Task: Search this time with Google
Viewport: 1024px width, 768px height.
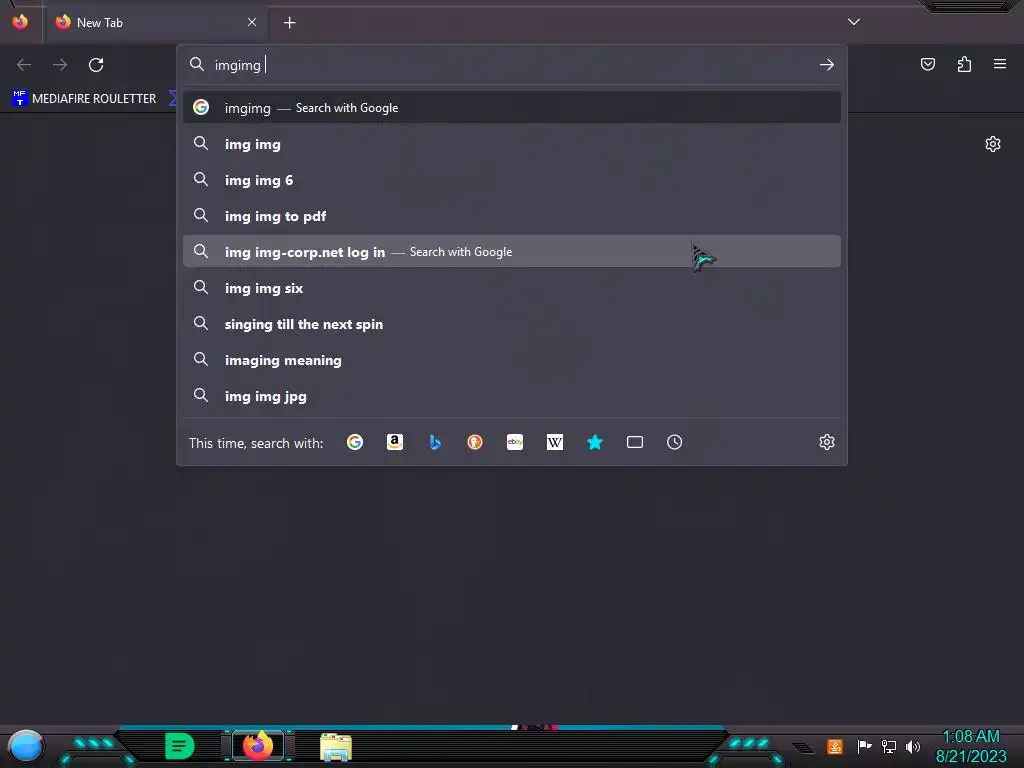Action: coord(355,442)
